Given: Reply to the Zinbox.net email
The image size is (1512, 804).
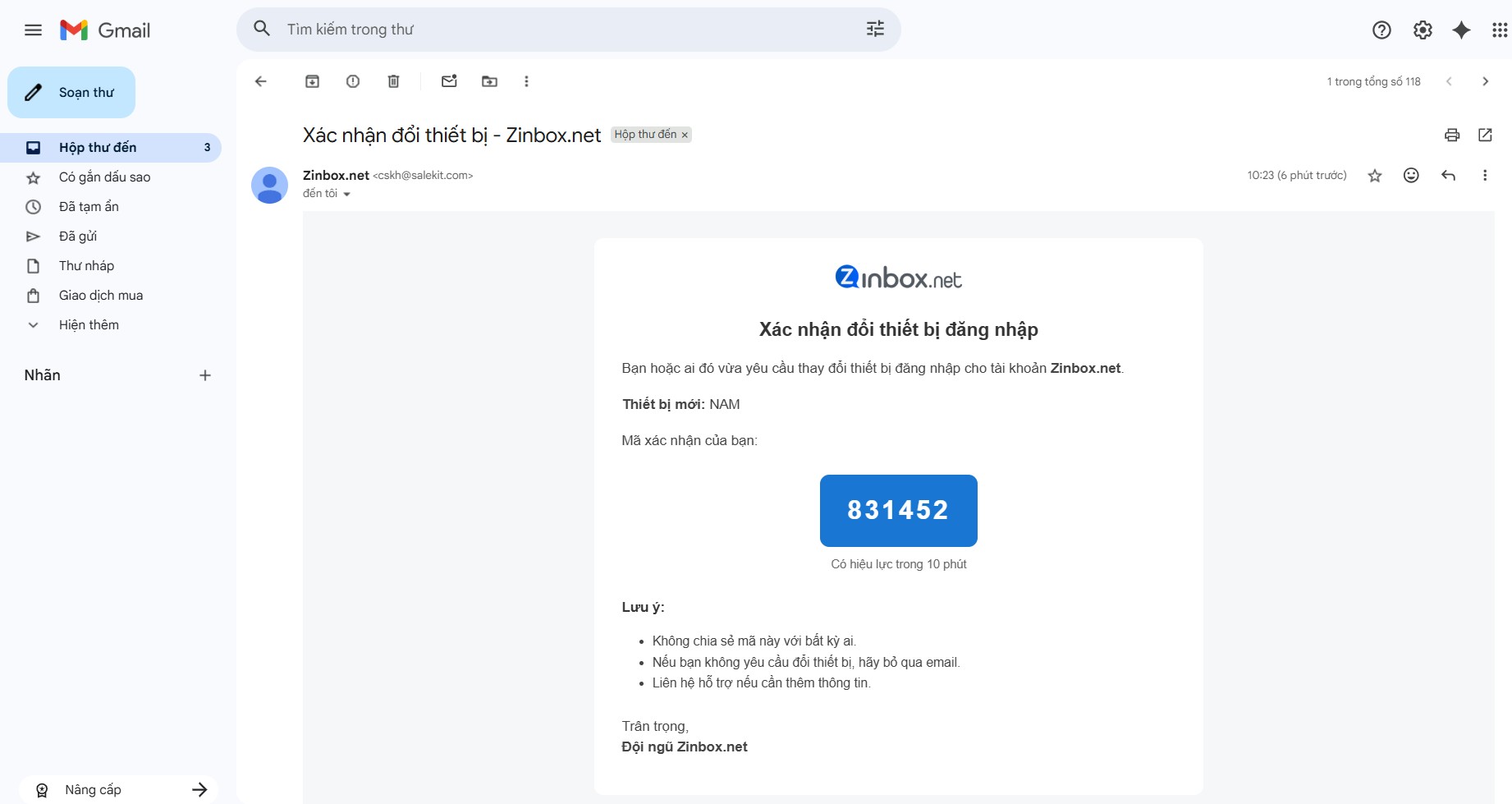Looking at the screenshot, I should coord(1448,175).
